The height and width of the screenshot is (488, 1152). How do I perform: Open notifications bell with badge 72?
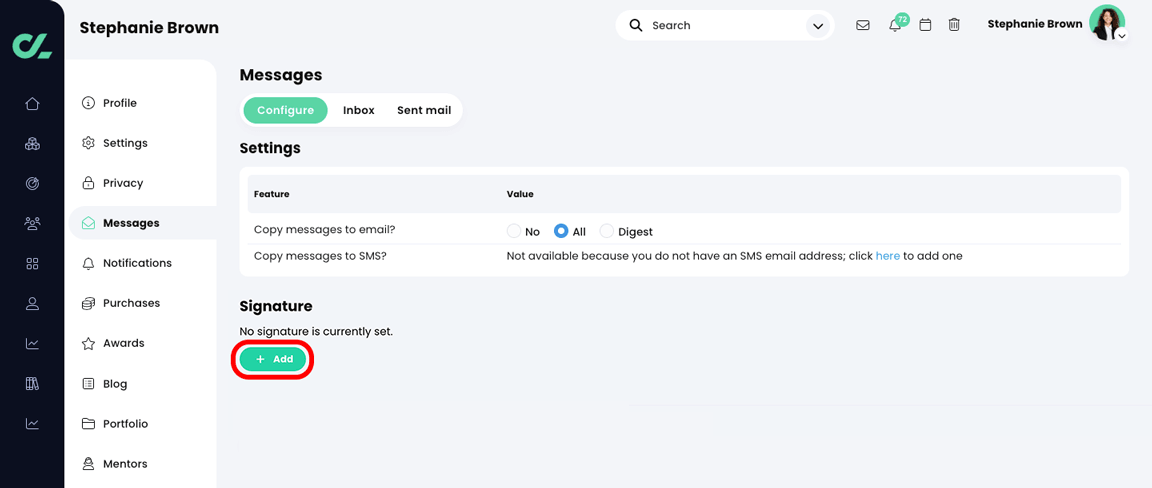point(895,25)
